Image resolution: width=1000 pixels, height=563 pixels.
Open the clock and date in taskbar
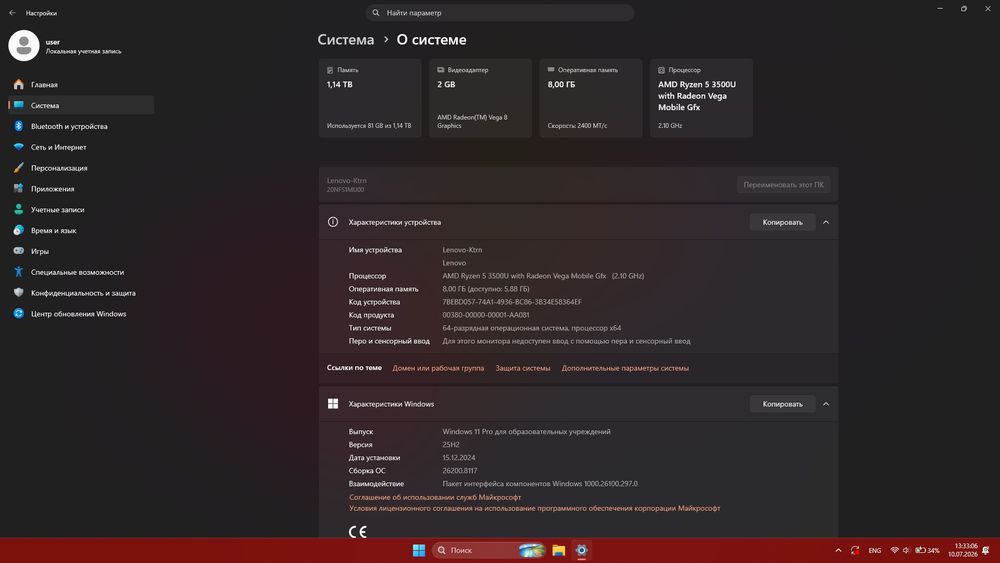coord(962,550)
